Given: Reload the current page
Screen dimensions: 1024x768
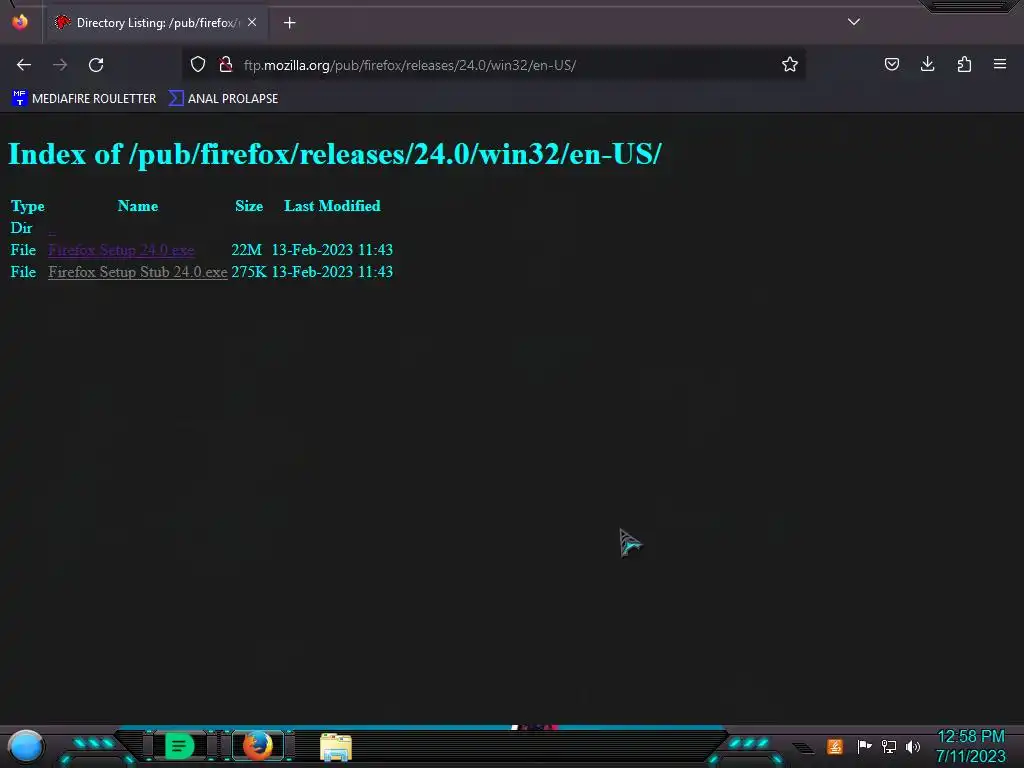Looking at the screenshot, I should pos(96,65).
